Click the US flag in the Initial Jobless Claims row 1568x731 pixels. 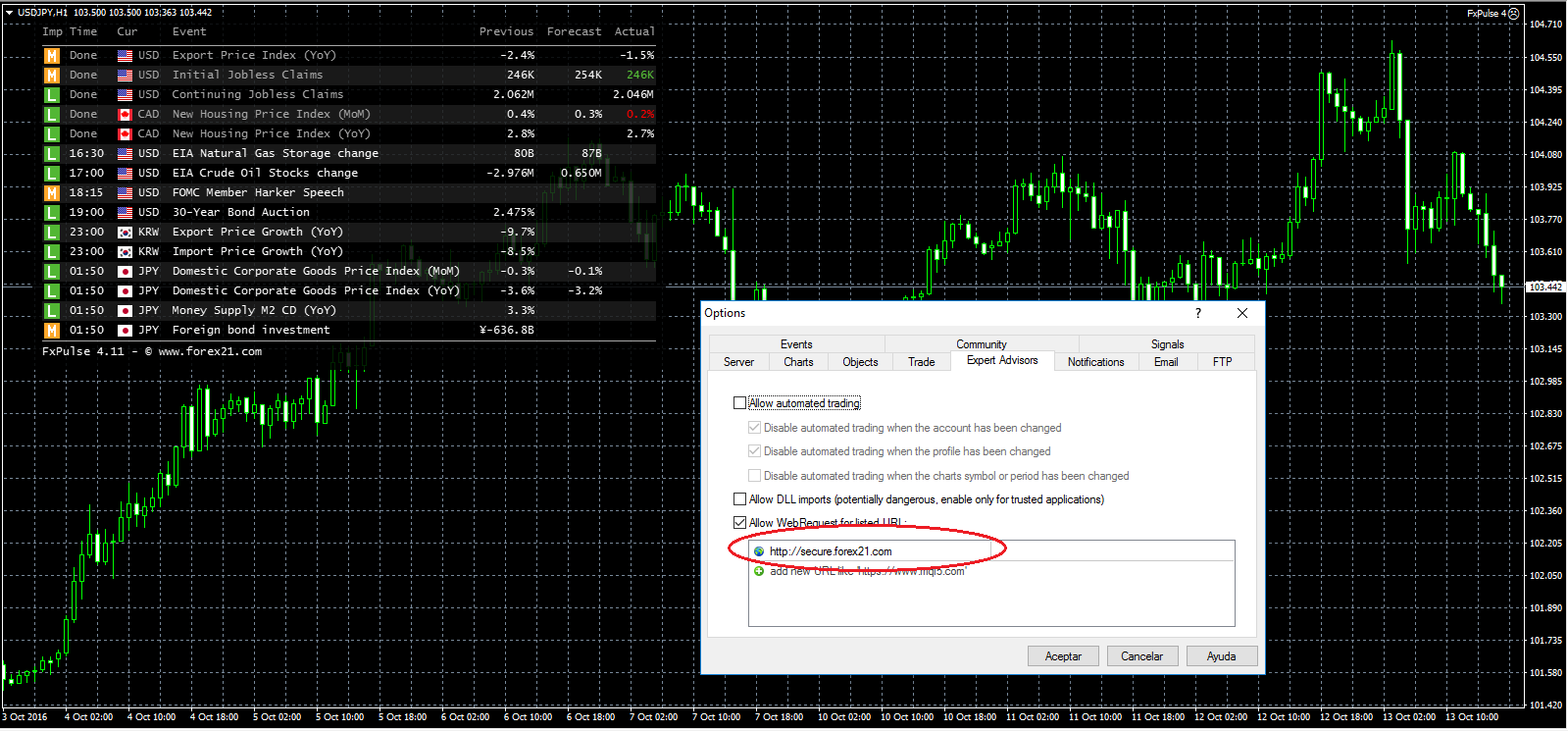[x=125, y=76]
